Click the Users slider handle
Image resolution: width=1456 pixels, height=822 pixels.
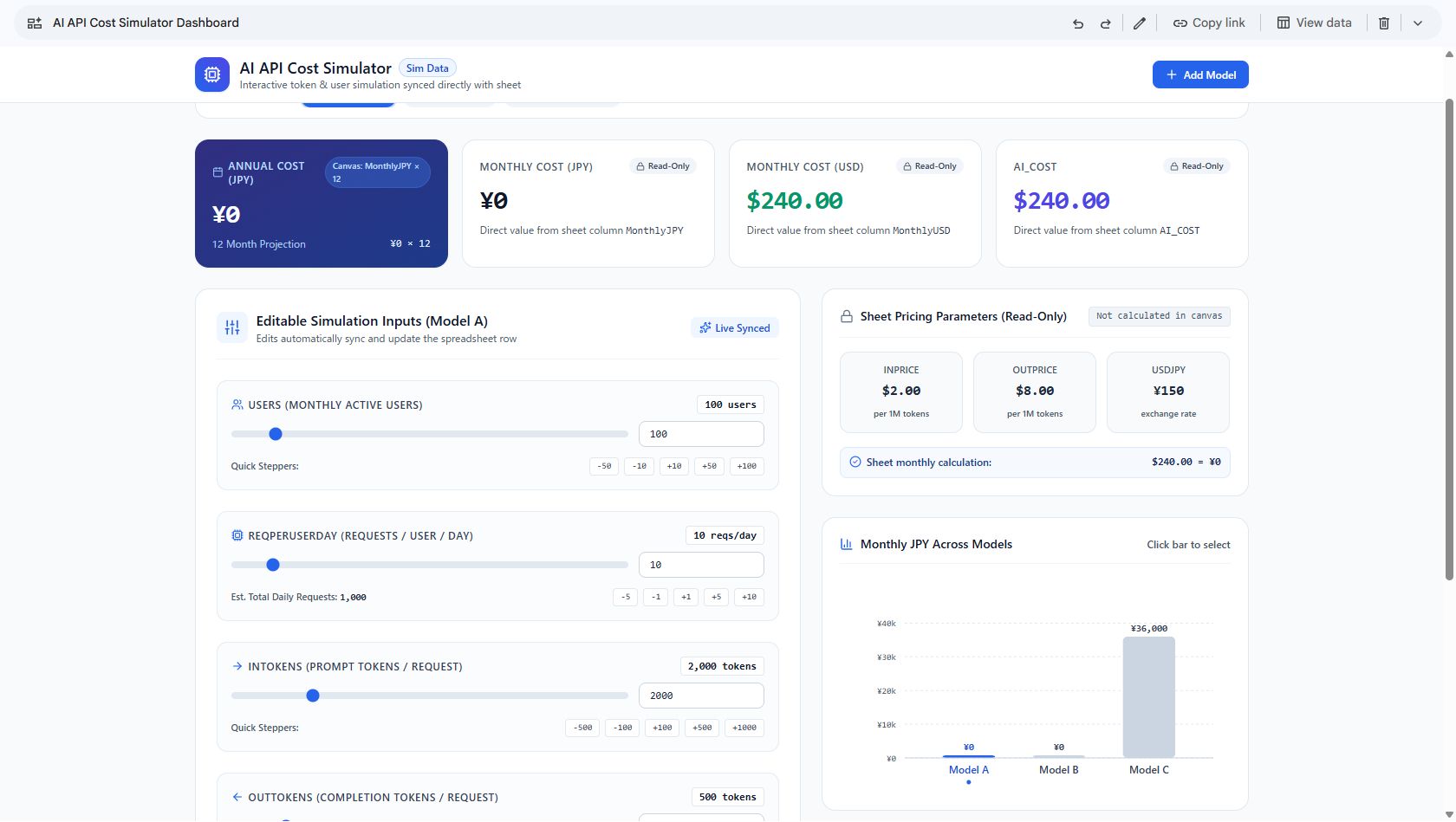point(276,434)
